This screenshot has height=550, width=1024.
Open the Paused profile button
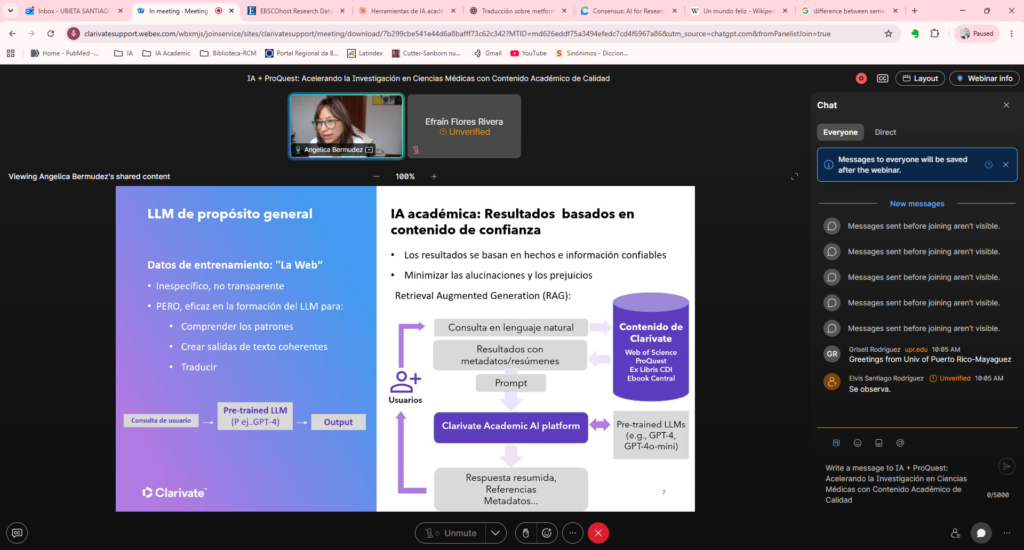[977, 33]
